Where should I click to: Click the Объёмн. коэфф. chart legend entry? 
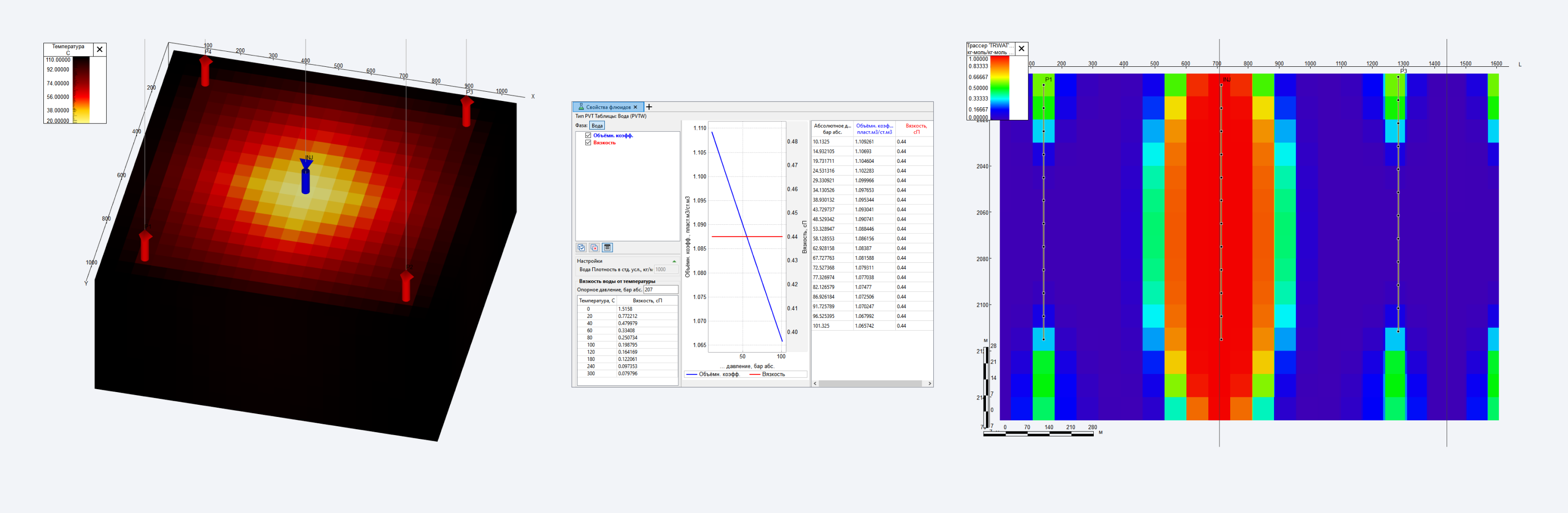pos(713,374)
